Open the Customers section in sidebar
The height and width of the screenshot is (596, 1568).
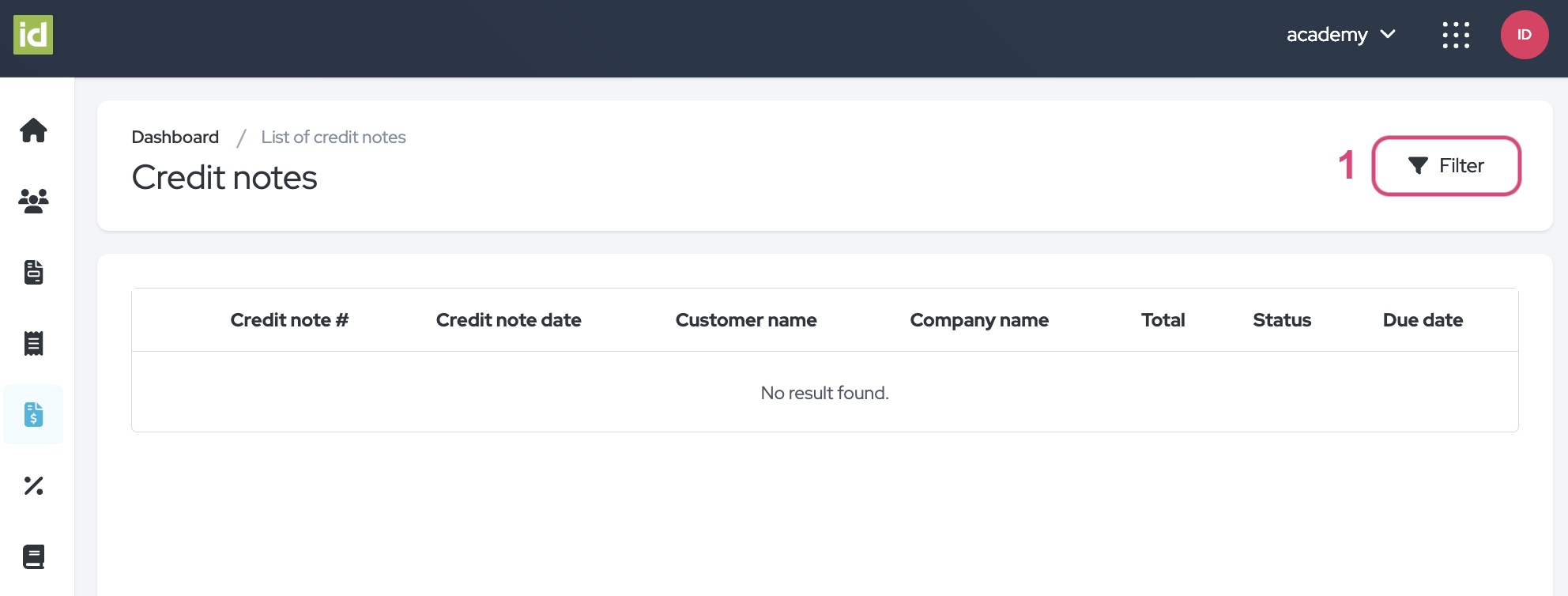pyautogui.click(x=33, y=201)
